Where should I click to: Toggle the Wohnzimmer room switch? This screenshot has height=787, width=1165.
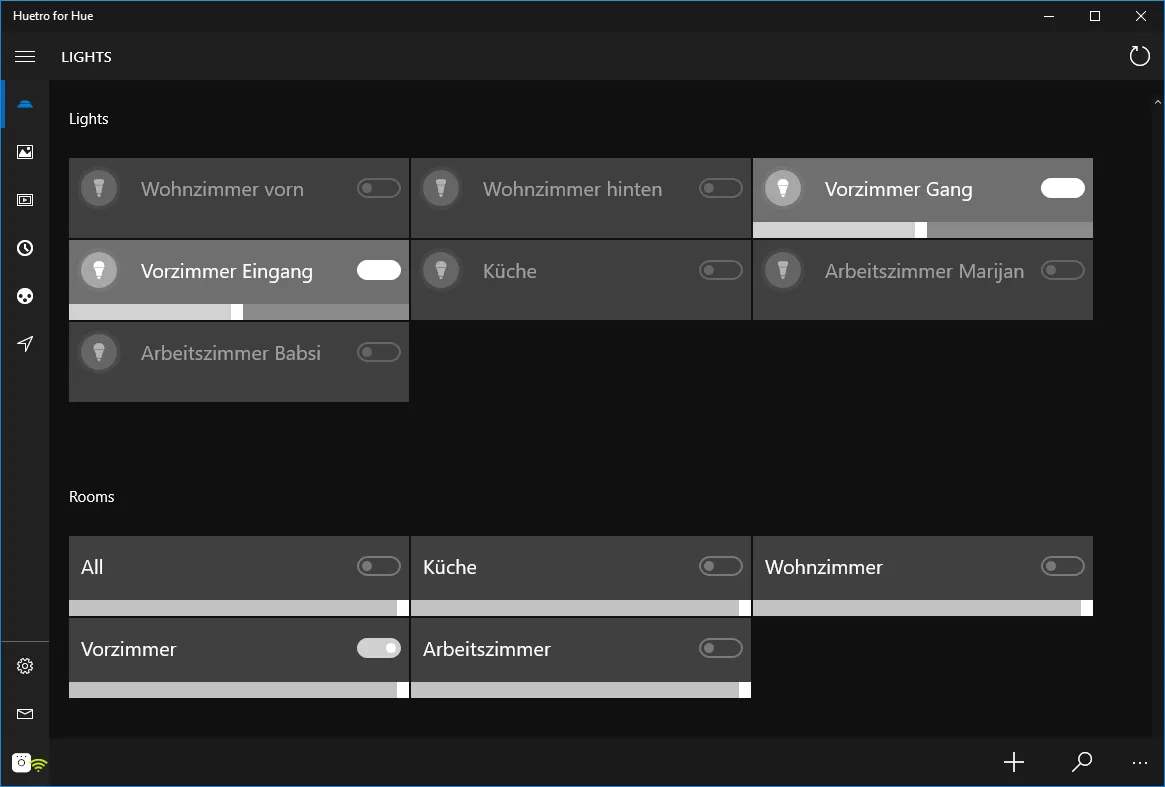pyautogui.click(x=1062, y=566)
